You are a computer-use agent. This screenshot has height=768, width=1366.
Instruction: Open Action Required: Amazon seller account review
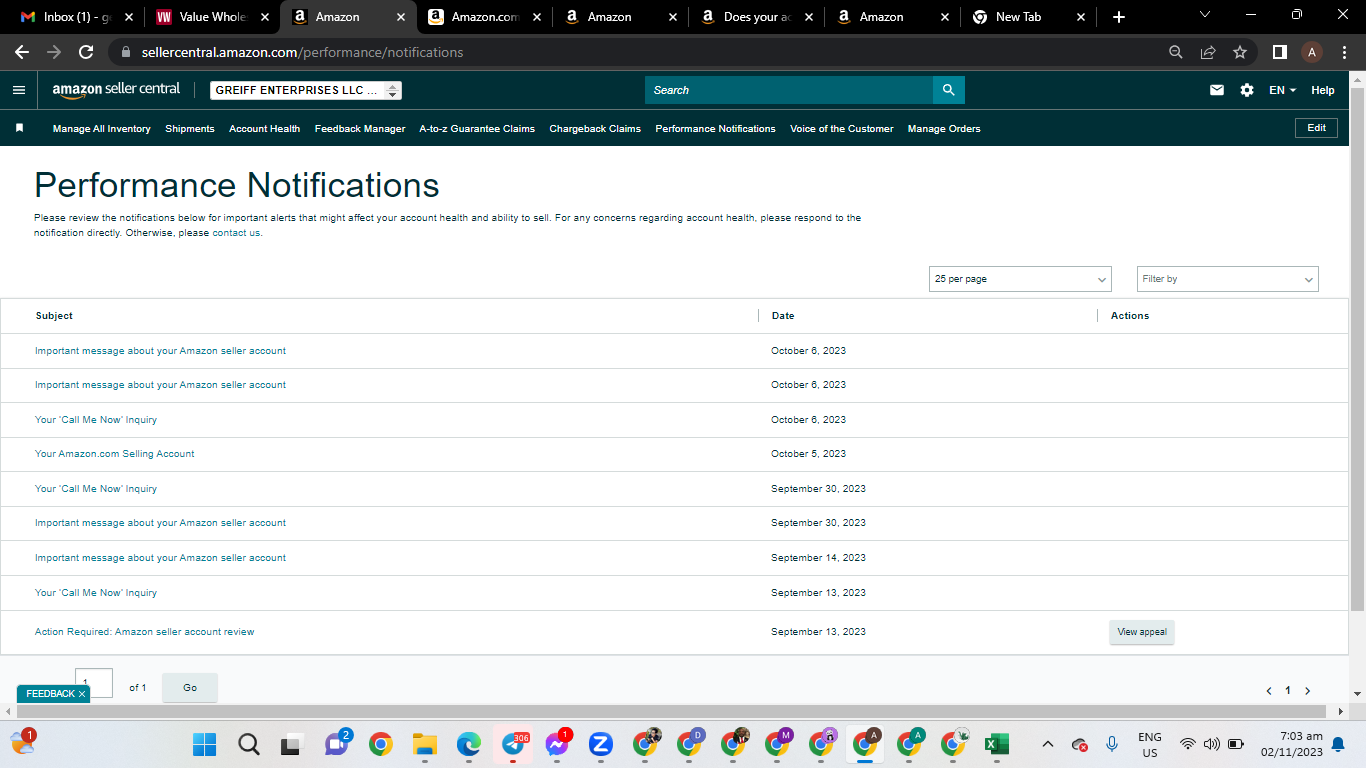pos(145,632)
